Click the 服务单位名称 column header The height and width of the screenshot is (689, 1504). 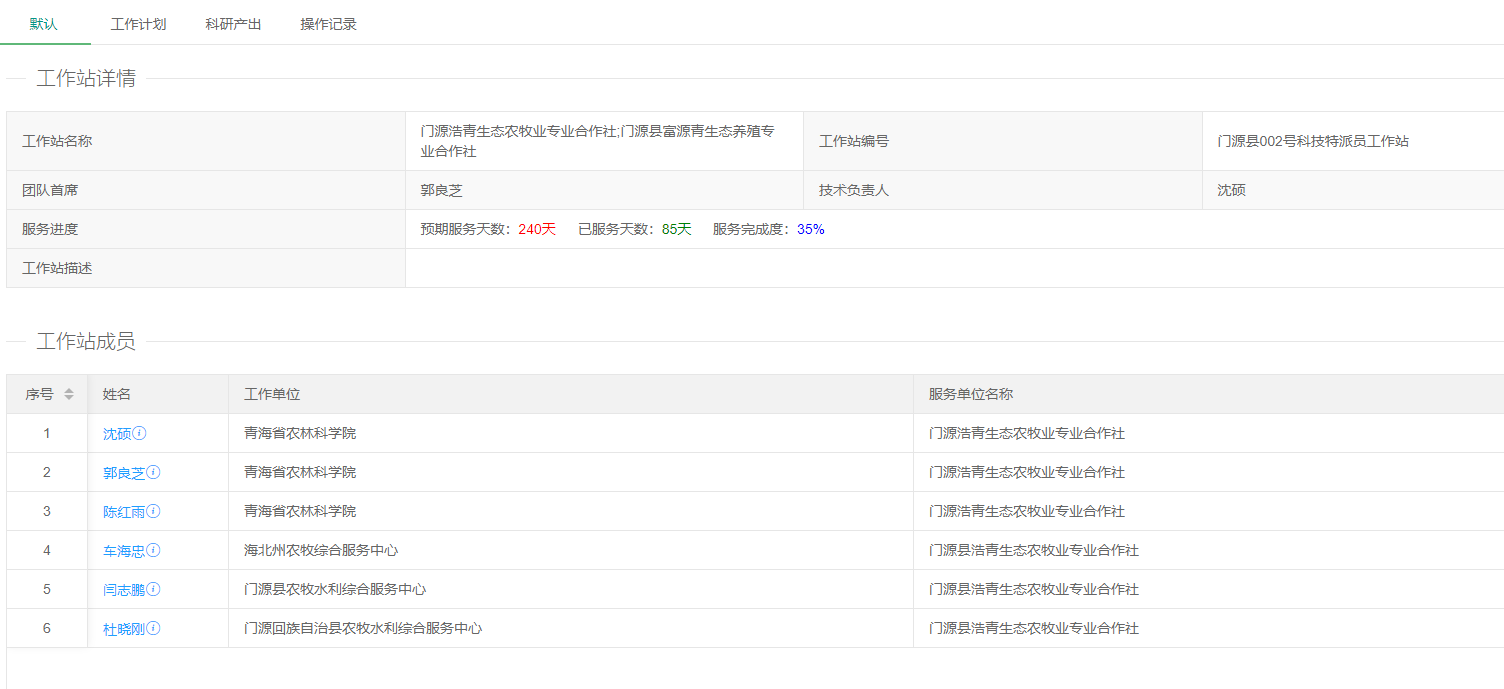point(1209,394)
